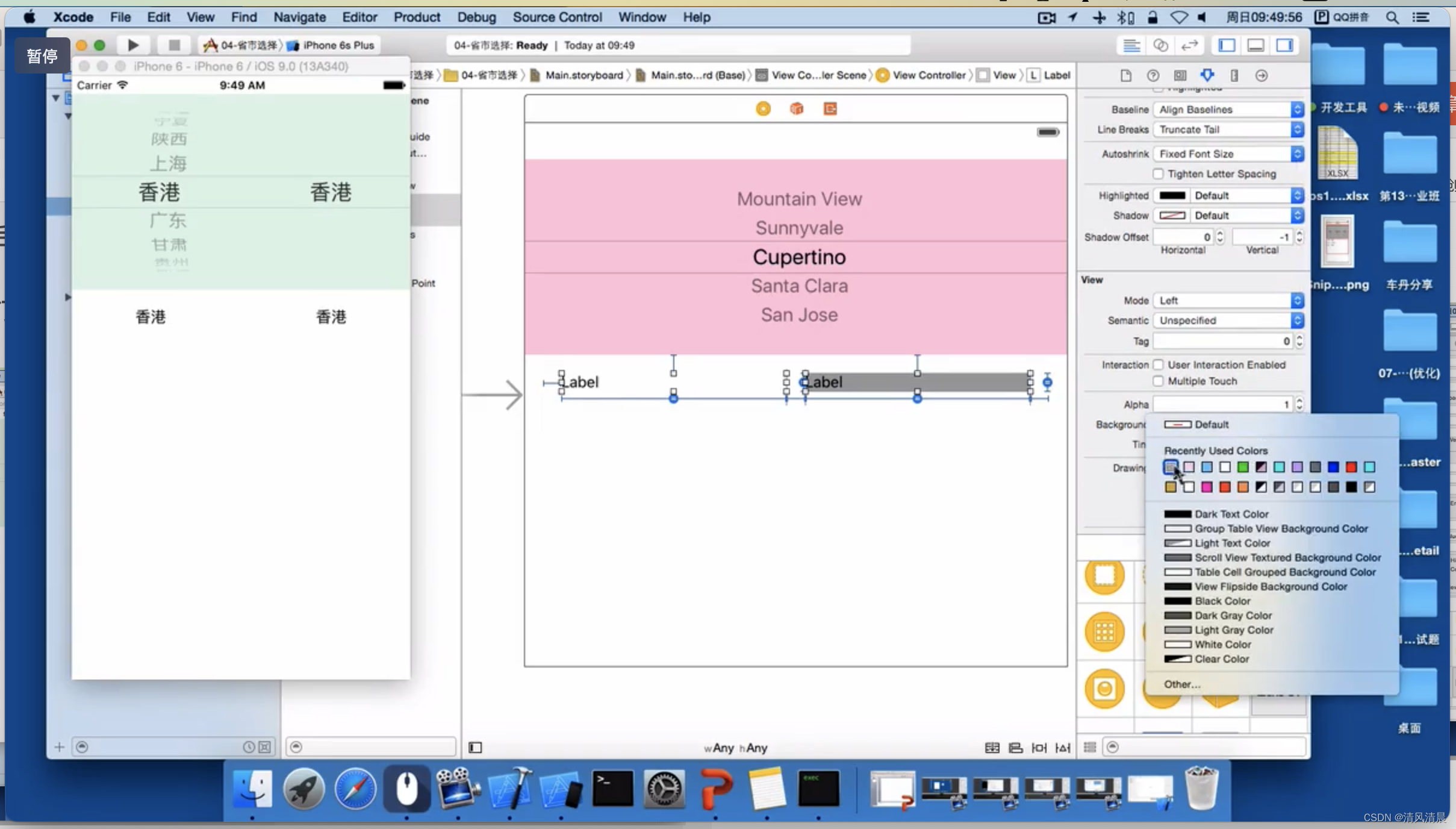Launch Safari from the Dock

click(x=355, y=788)
